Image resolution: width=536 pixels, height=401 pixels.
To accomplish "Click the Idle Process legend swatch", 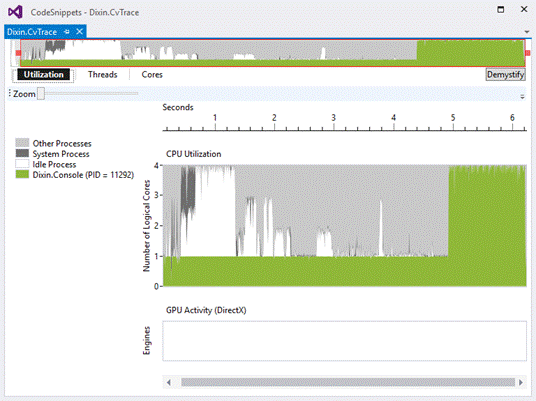I will point(22,164).
